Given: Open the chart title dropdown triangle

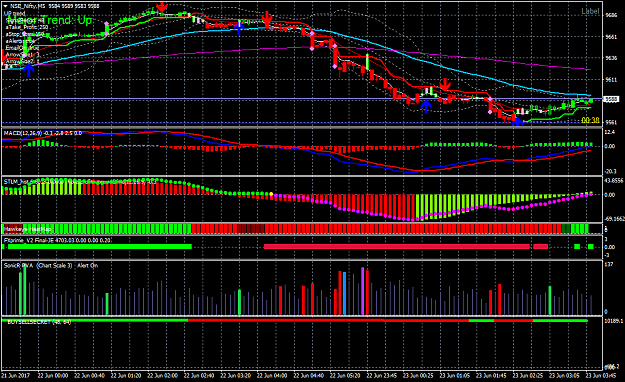Looking at the screenshot, I should pos(5,6).
